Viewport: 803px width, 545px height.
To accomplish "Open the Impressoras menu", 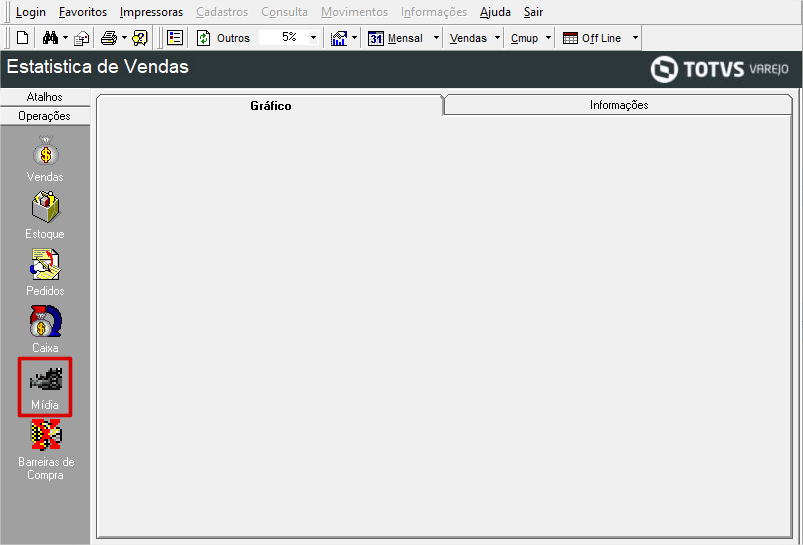I will (x=151, y=12).
